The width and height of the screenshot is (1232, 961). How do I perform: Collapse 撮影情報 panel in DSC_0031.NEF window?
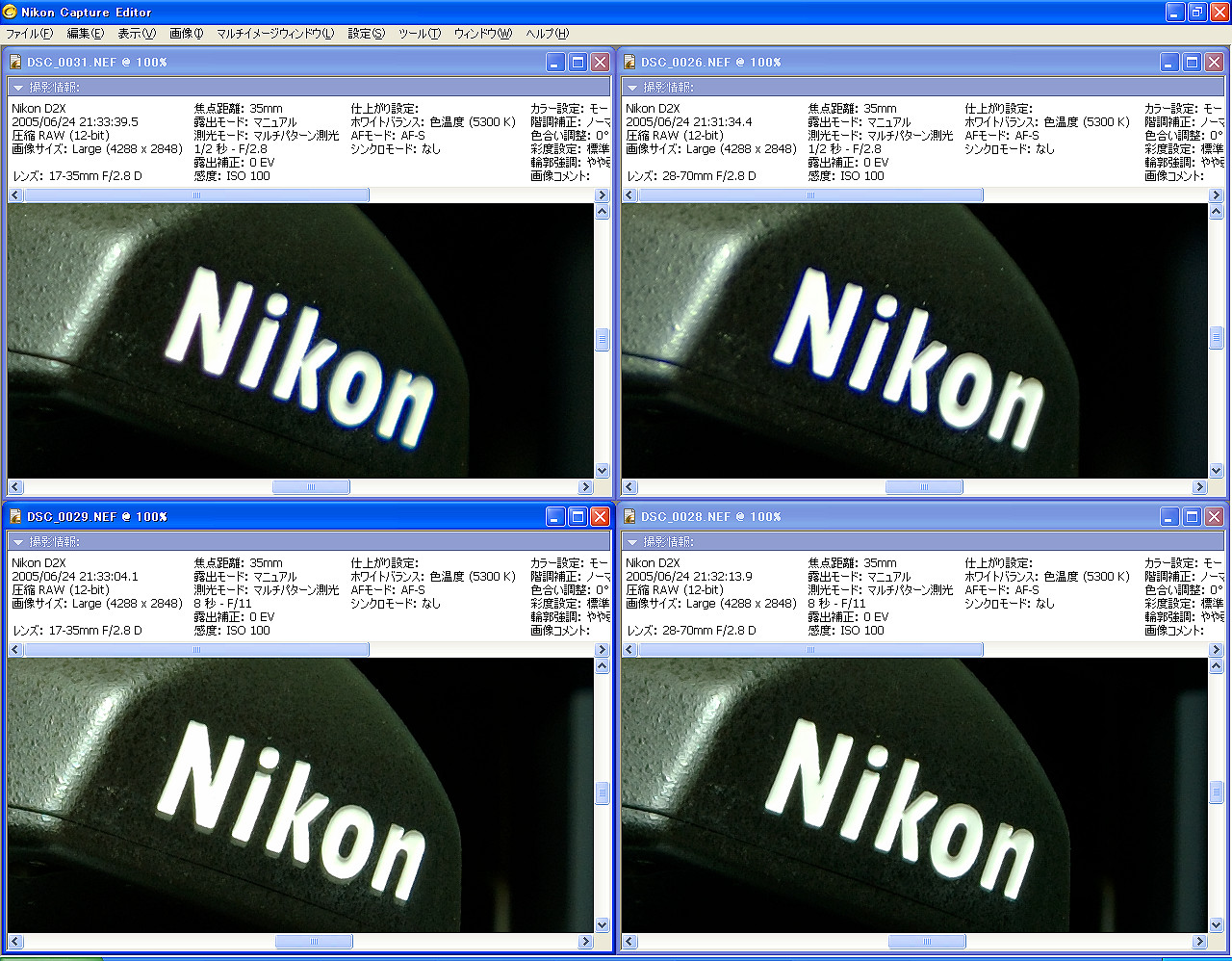click(x=17, y=88)
